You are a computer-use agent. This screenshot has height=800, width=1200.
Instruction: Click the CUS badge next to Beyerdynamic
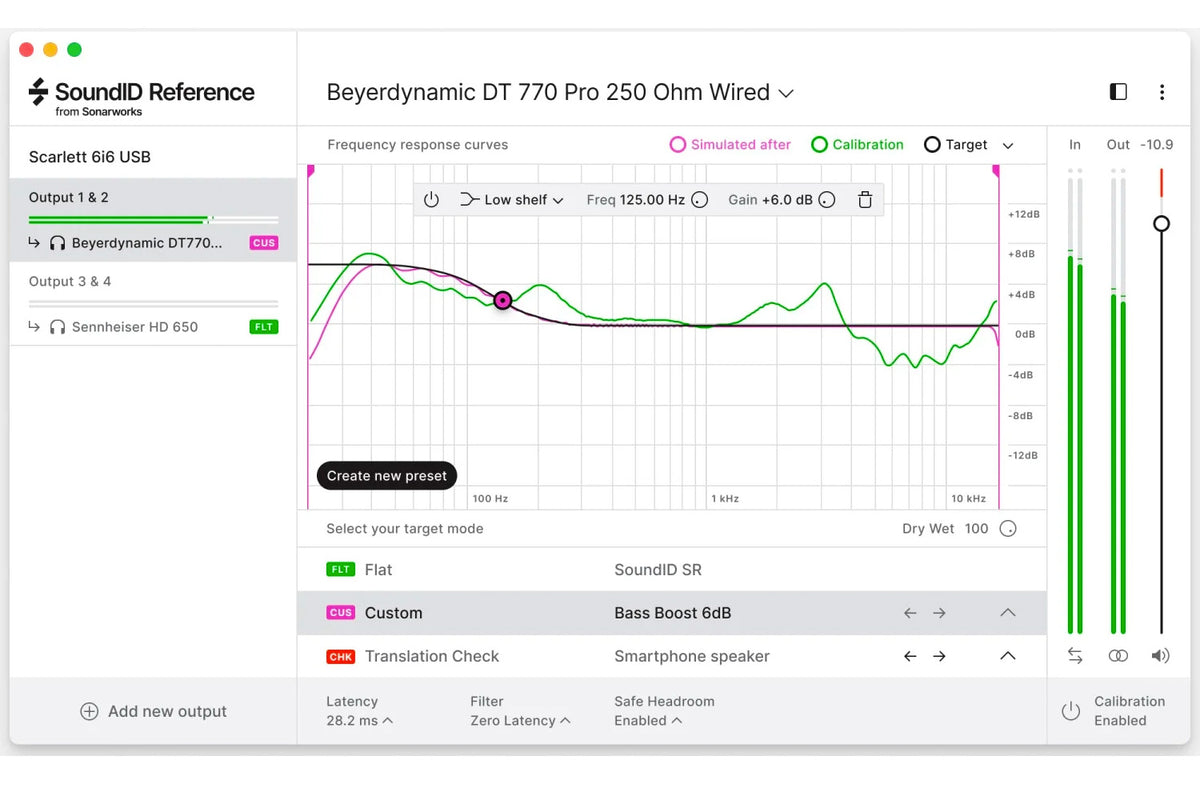[264, 243]
